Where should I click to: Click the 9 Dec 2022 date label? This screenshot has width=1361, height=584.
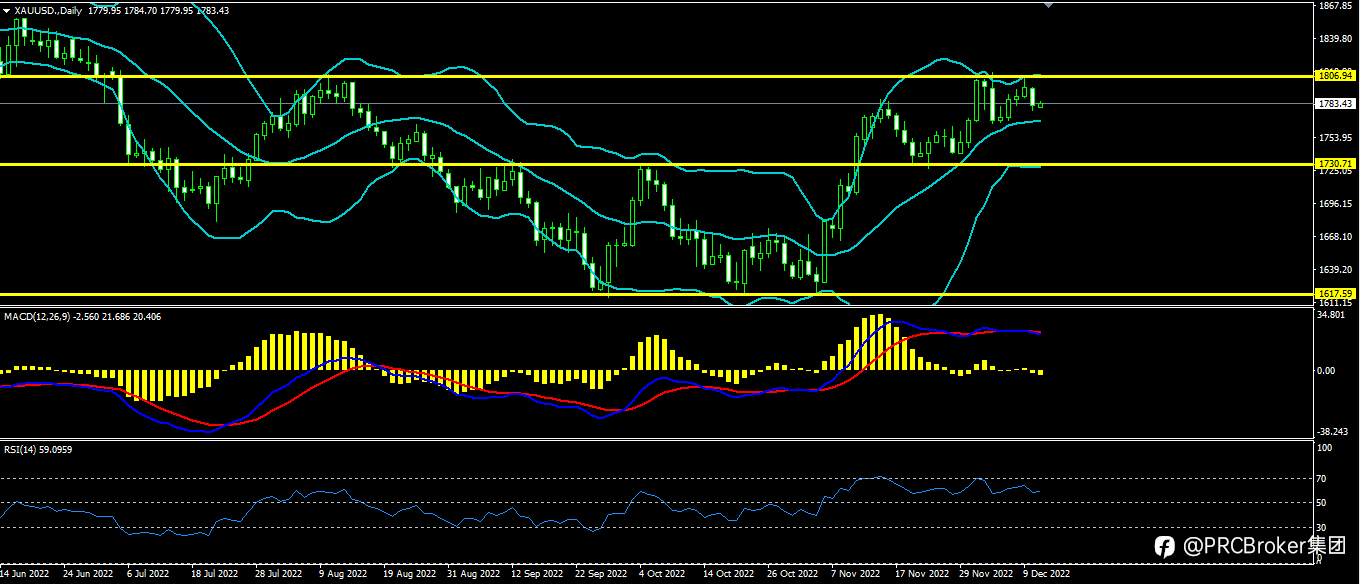click(x=1046, y=575)
